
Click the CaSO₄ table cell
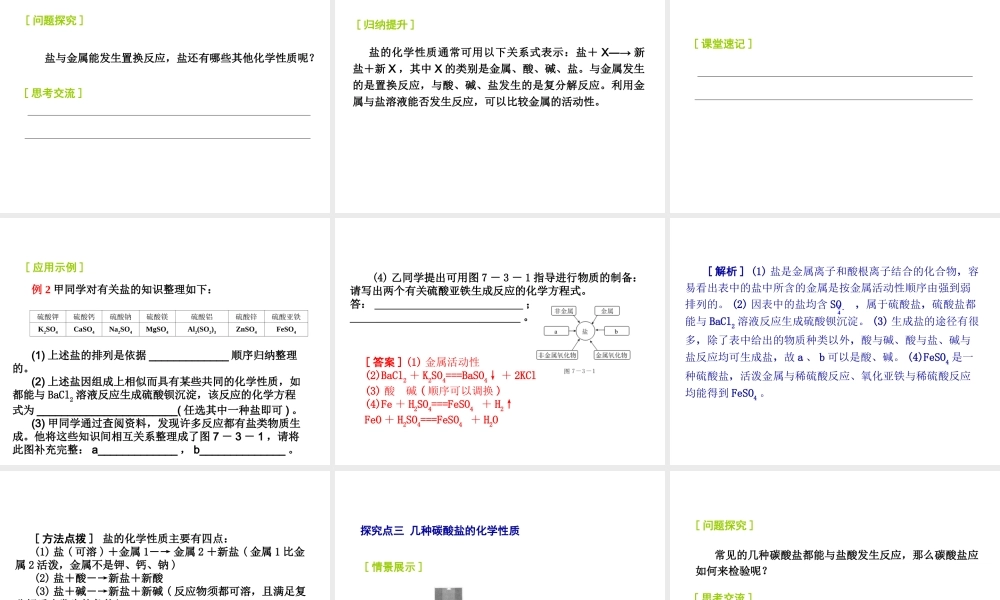(x=84, y=330)
